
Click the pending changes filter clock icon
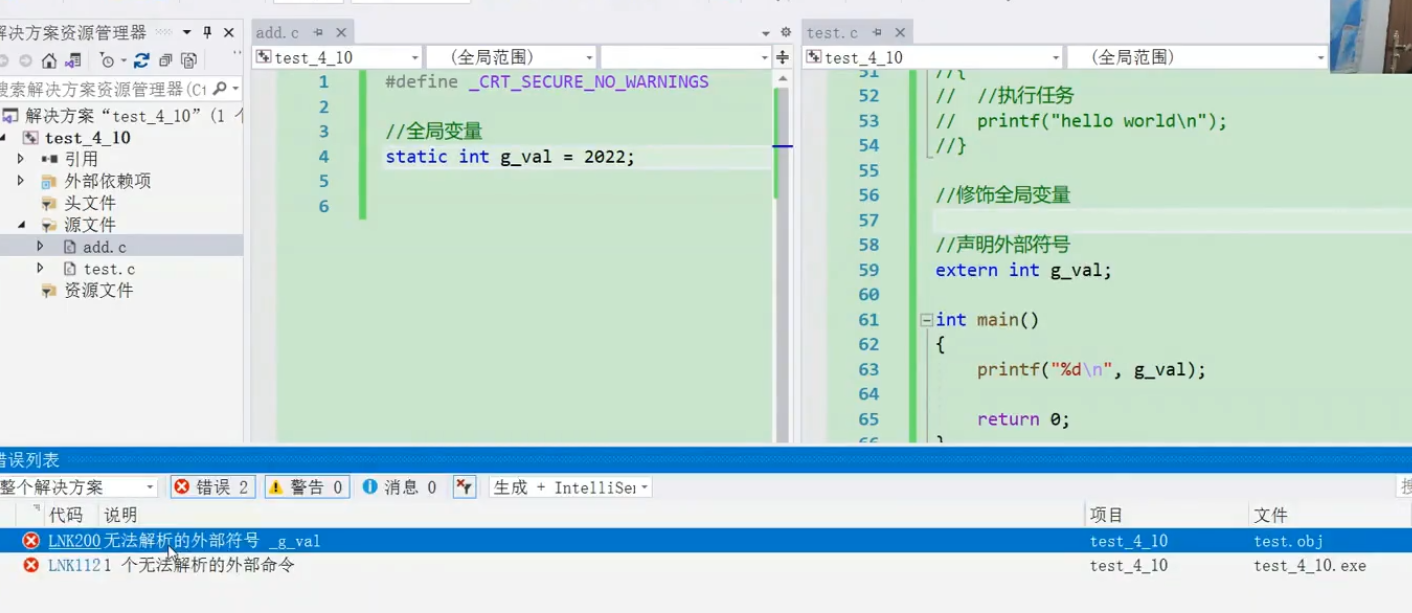click(107, 61)
